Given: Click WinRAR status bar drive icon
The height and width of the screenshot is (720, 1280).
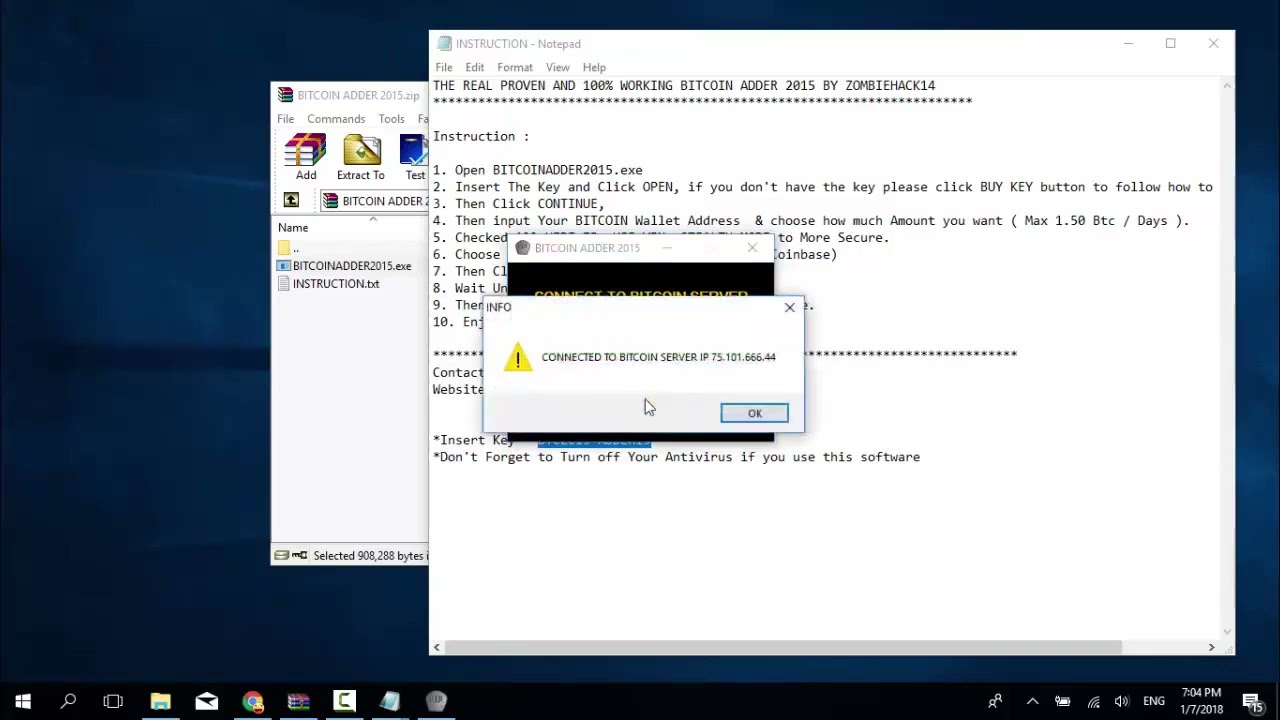Looking at the screenshot, I should coord(282,556).
